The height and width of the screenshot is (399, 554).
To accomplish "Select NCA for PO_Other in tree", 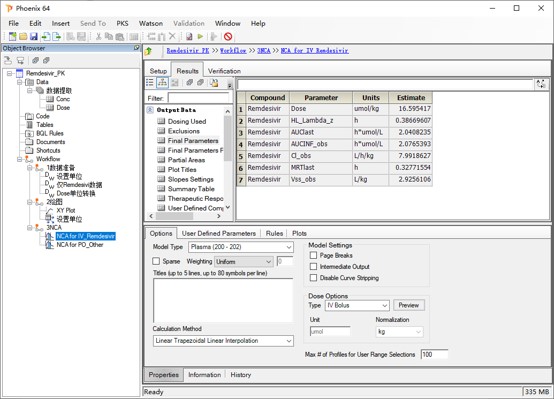I will pyautogui.click(x=80, y=245).
